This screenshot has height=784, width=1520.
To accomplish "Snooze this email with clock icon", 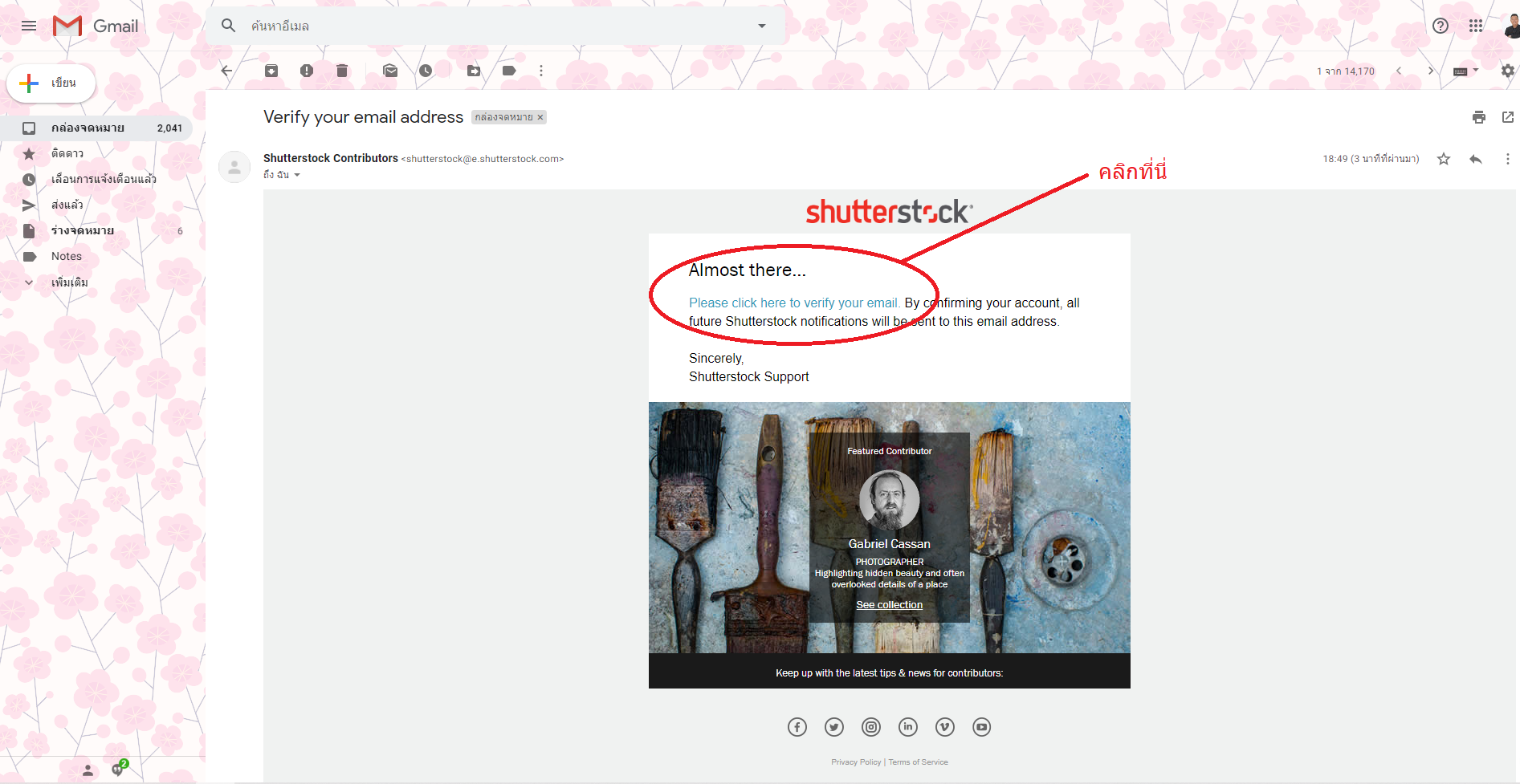I will tap(426, 71).
